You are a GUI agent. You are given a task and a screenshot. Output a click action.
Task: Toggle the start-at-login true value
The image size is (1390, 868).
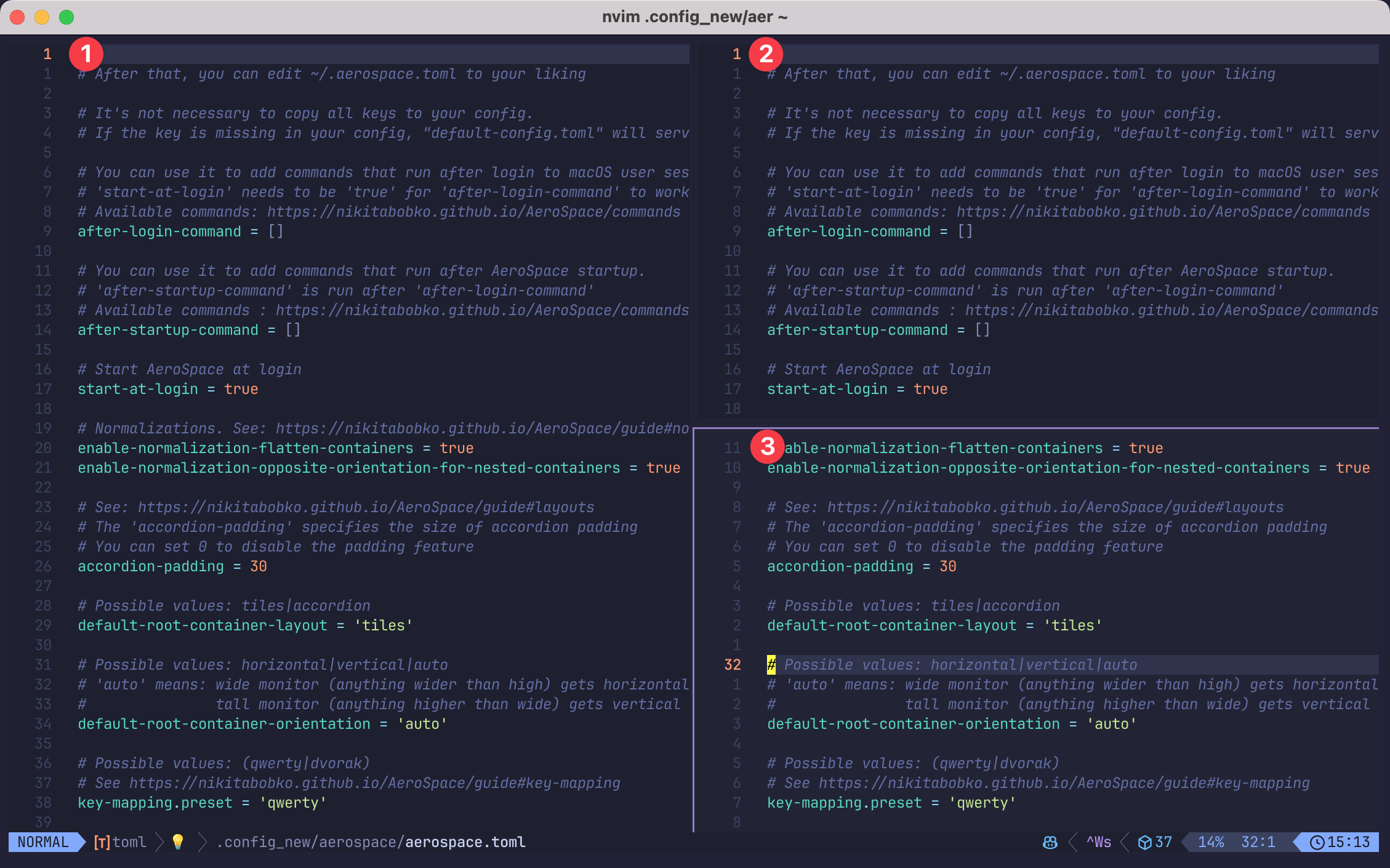click(242, 388)
